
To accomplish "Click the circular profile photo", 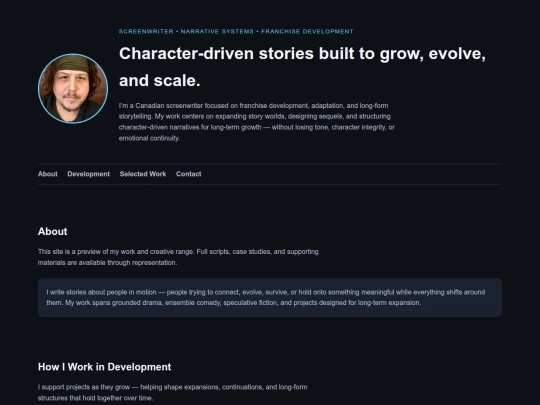I will coord(73,89).
